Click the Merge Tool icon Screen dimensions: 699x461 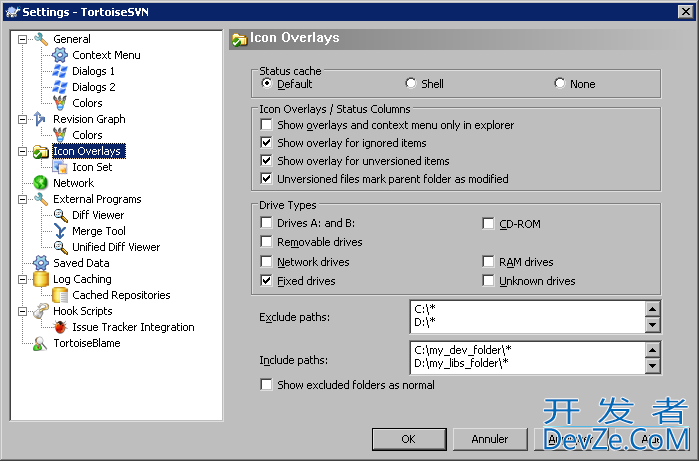pos(60,231)
